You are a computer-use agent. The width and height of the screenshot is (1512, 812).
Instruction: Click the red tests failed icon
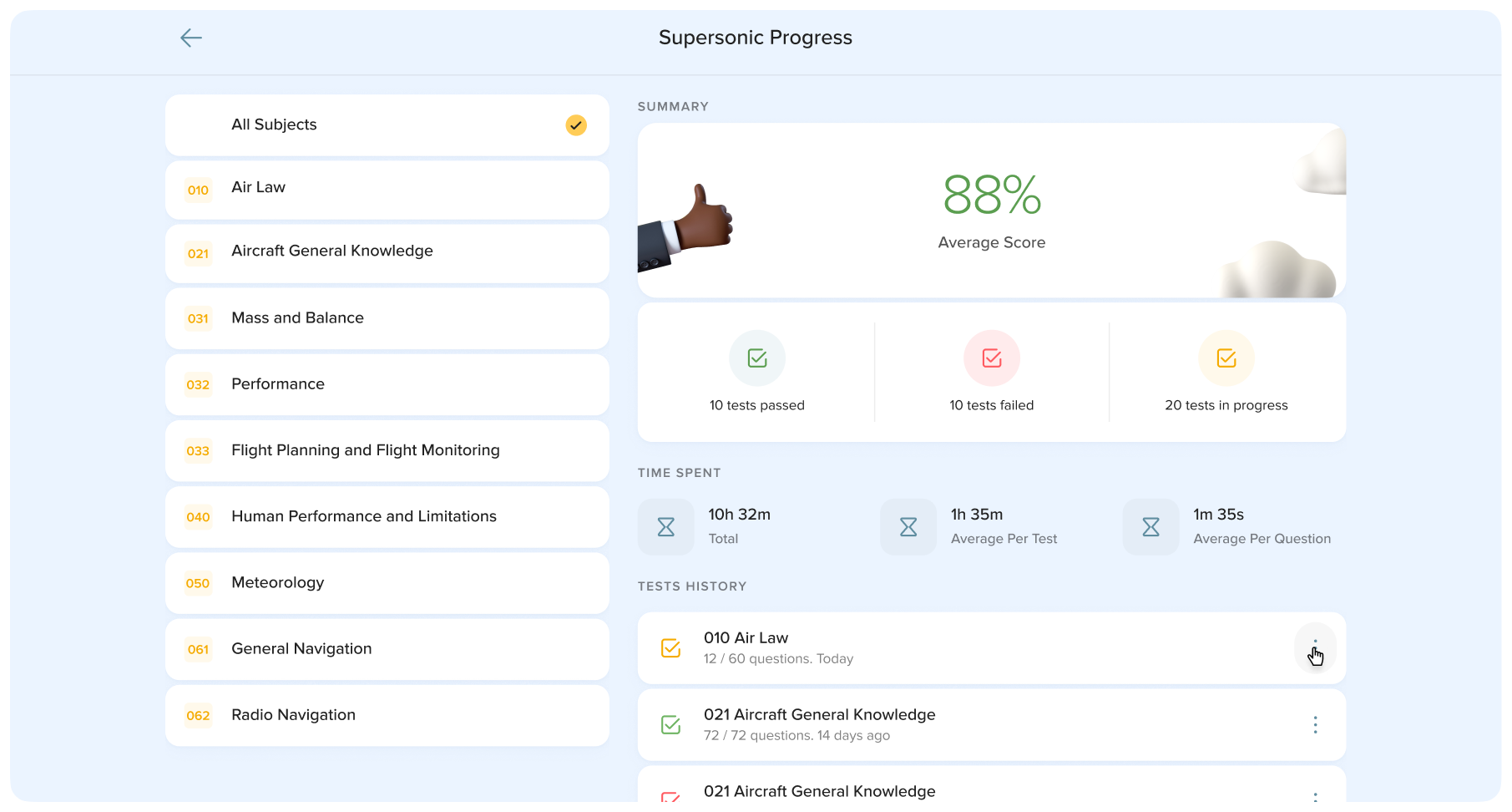(x=992, y=358)
